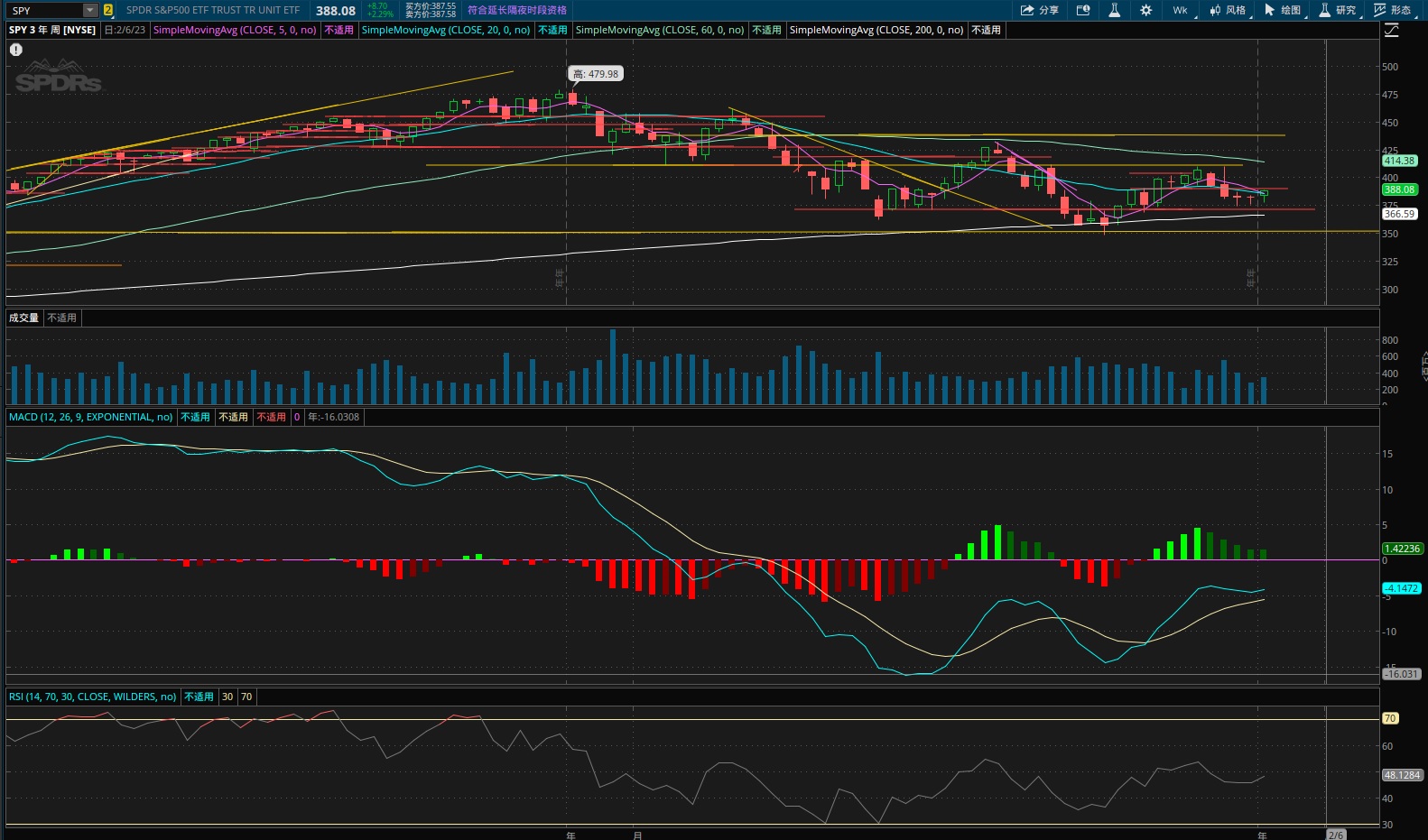Click the RSI (14, 70, 30, CLOSE, WILDERS, no) label
Image resolution: width=1428 pixels, height=840 pixels.
(x=93, y=697)
